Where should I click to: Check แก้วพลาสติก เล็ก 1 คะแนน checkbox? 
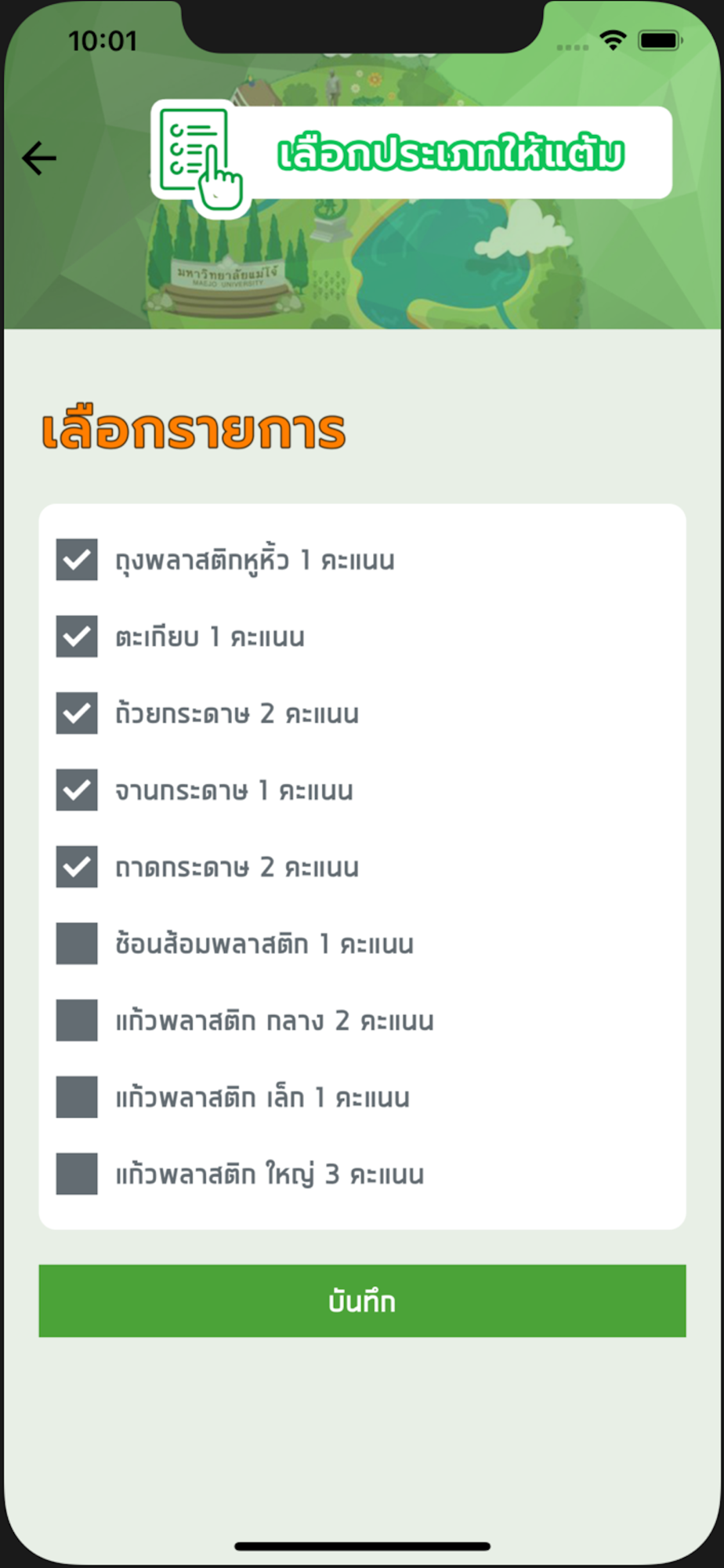[x=77, y=1097]
